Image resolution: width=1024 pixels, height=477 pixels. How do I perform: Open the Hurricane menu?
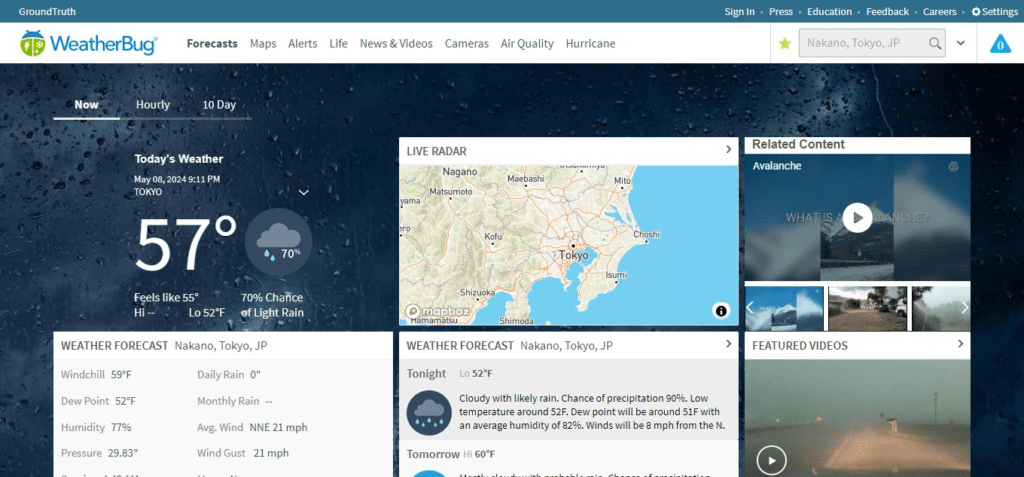pos(590,44)
